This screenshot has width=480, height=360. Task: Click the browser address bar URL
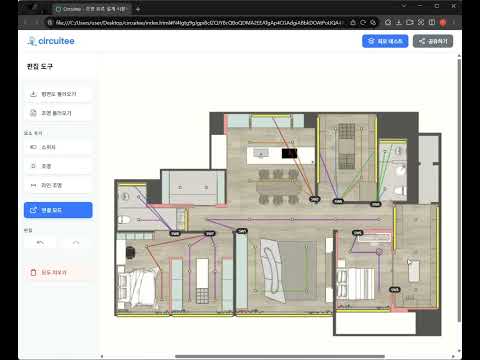[x=198, y=23]
